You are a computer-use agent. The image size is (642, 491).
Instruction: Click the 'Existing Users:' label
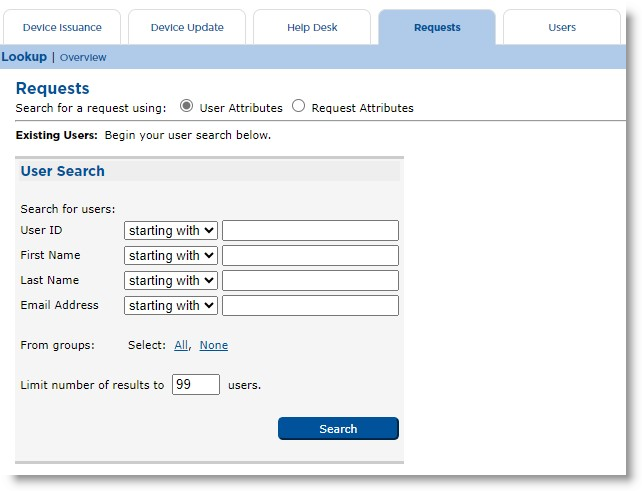(57, 135)
